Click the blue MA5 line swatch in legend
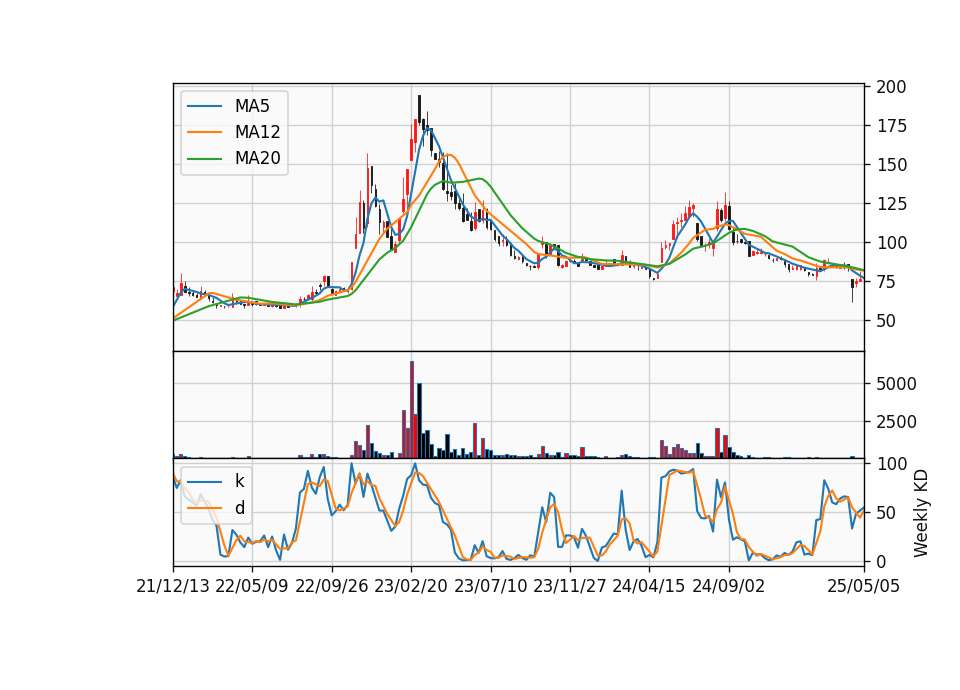The image size is (960, 690). [x=204, y=107]
